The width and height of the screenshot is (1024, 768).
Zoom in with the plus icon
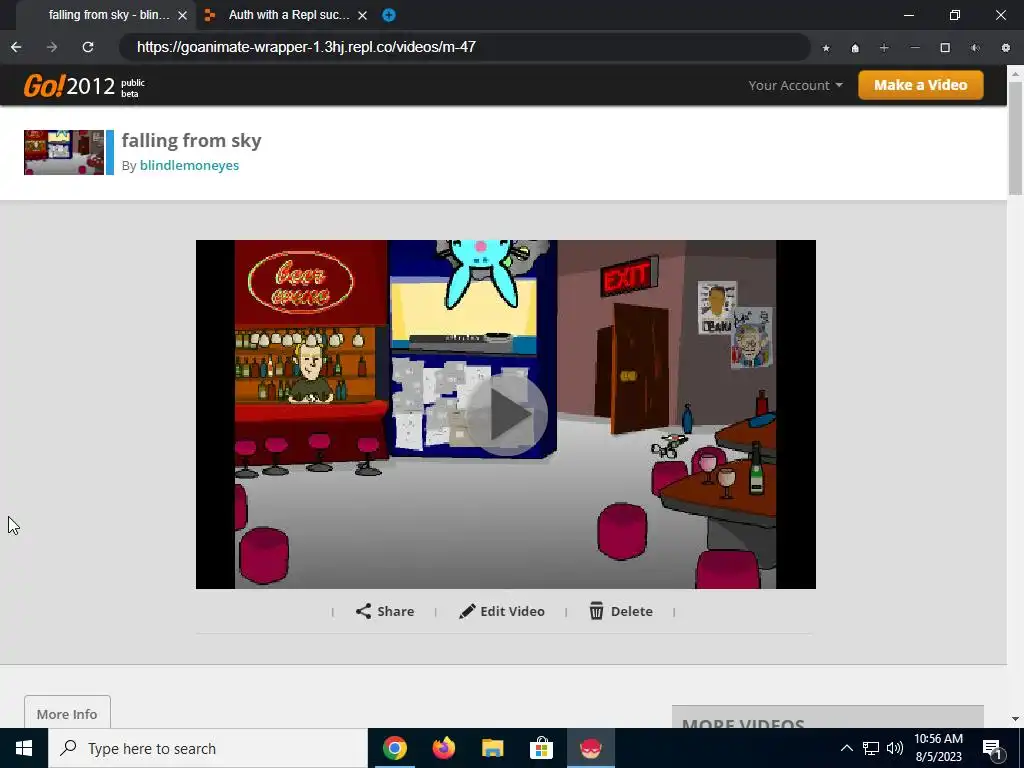(884, 48)
